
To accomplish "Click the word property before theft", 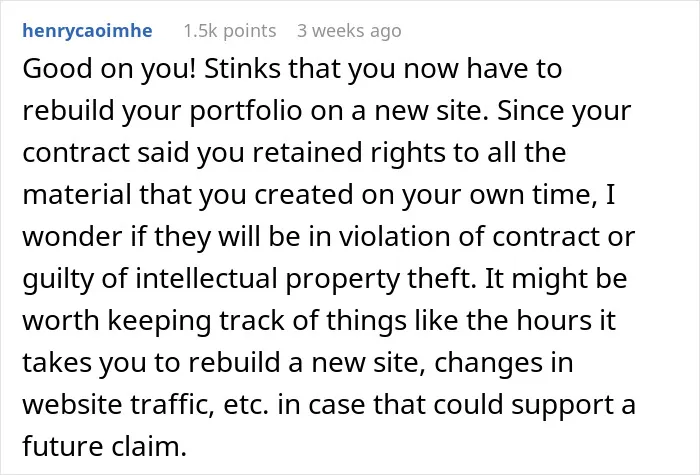I will point(342,279).
